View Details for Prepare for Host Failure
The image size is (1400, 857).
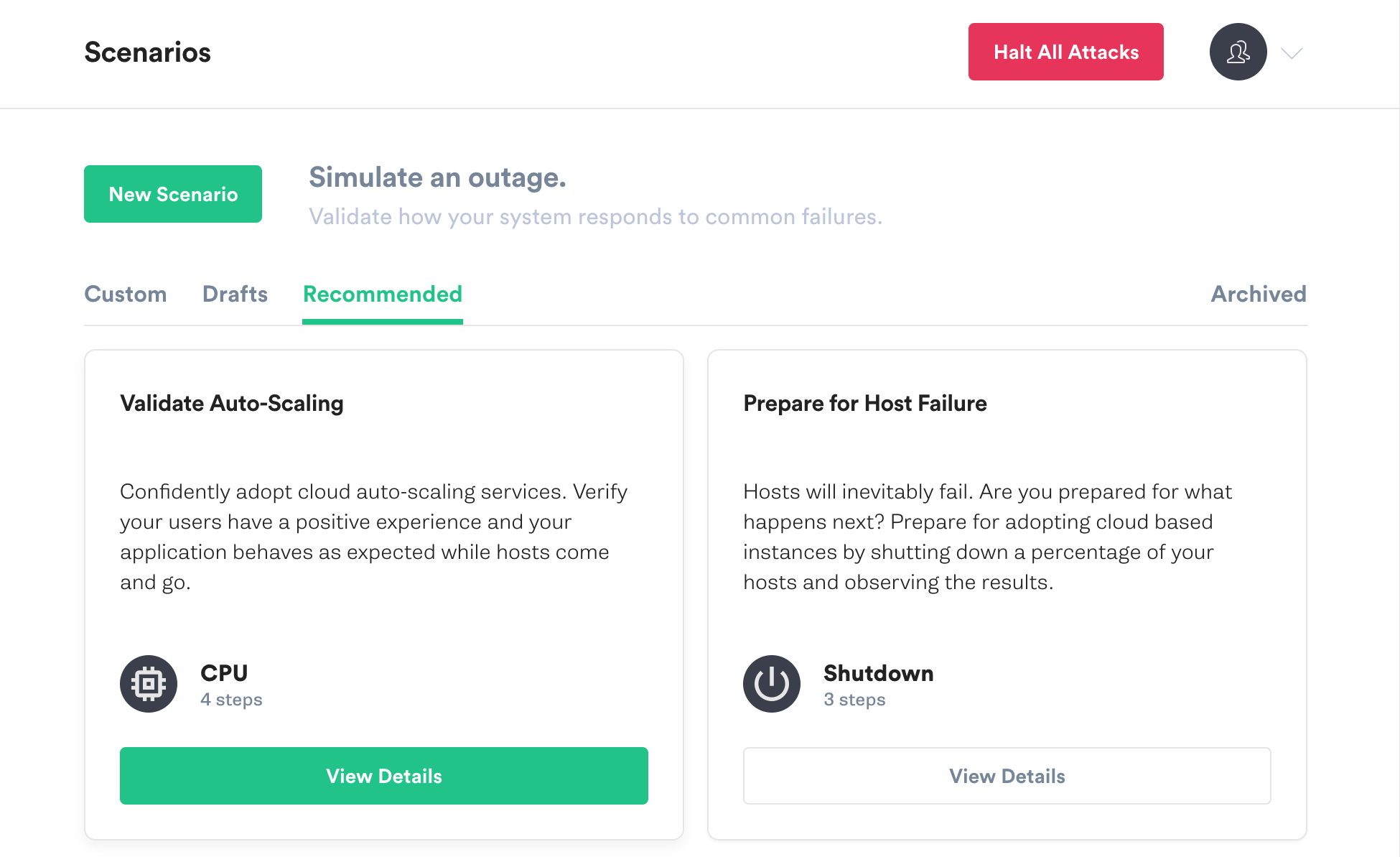pyautogui.click(x=1007, y=776)
